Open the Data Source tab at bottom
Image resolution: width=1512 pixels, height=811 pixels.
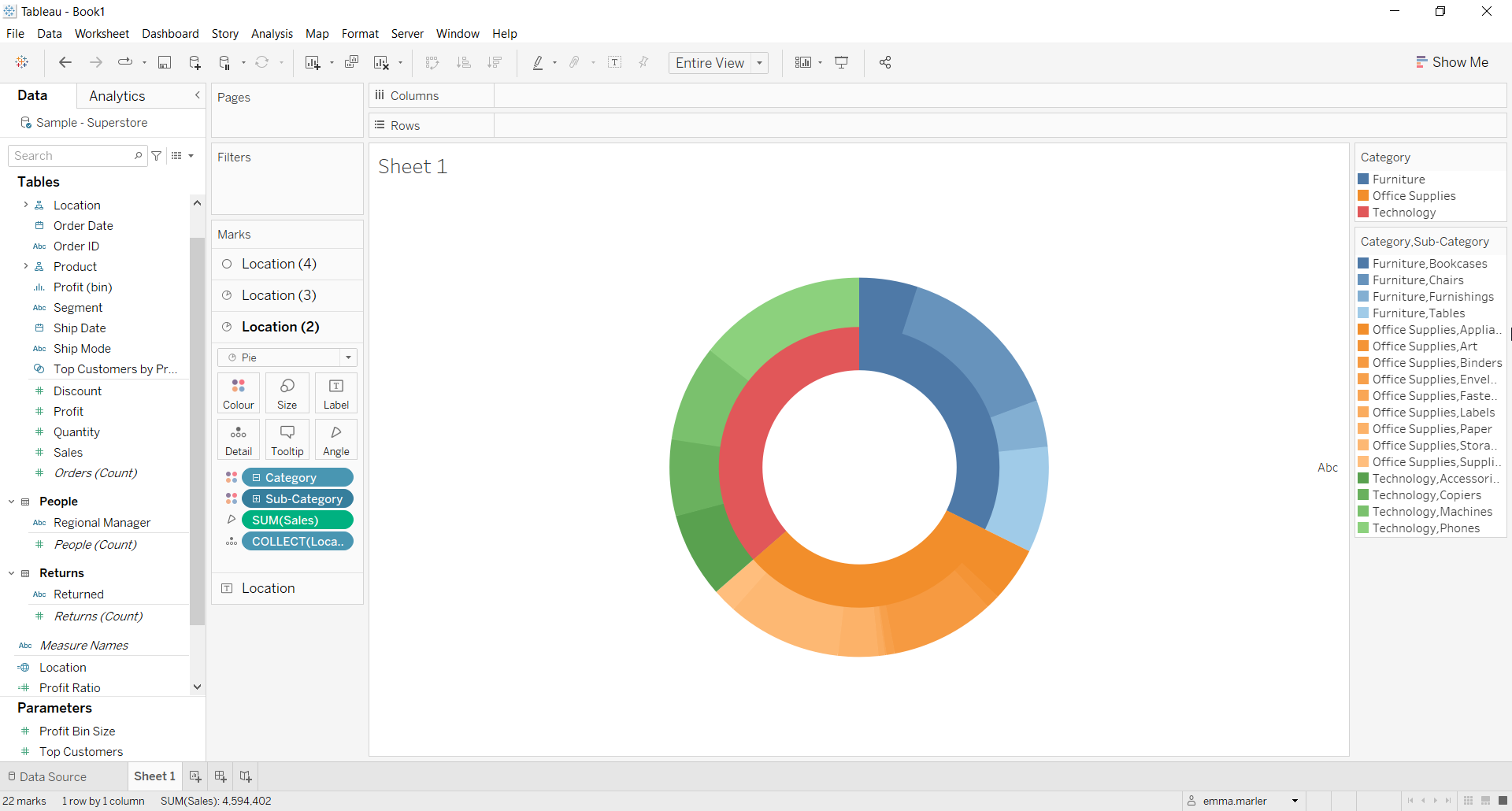tap(52, 776)
